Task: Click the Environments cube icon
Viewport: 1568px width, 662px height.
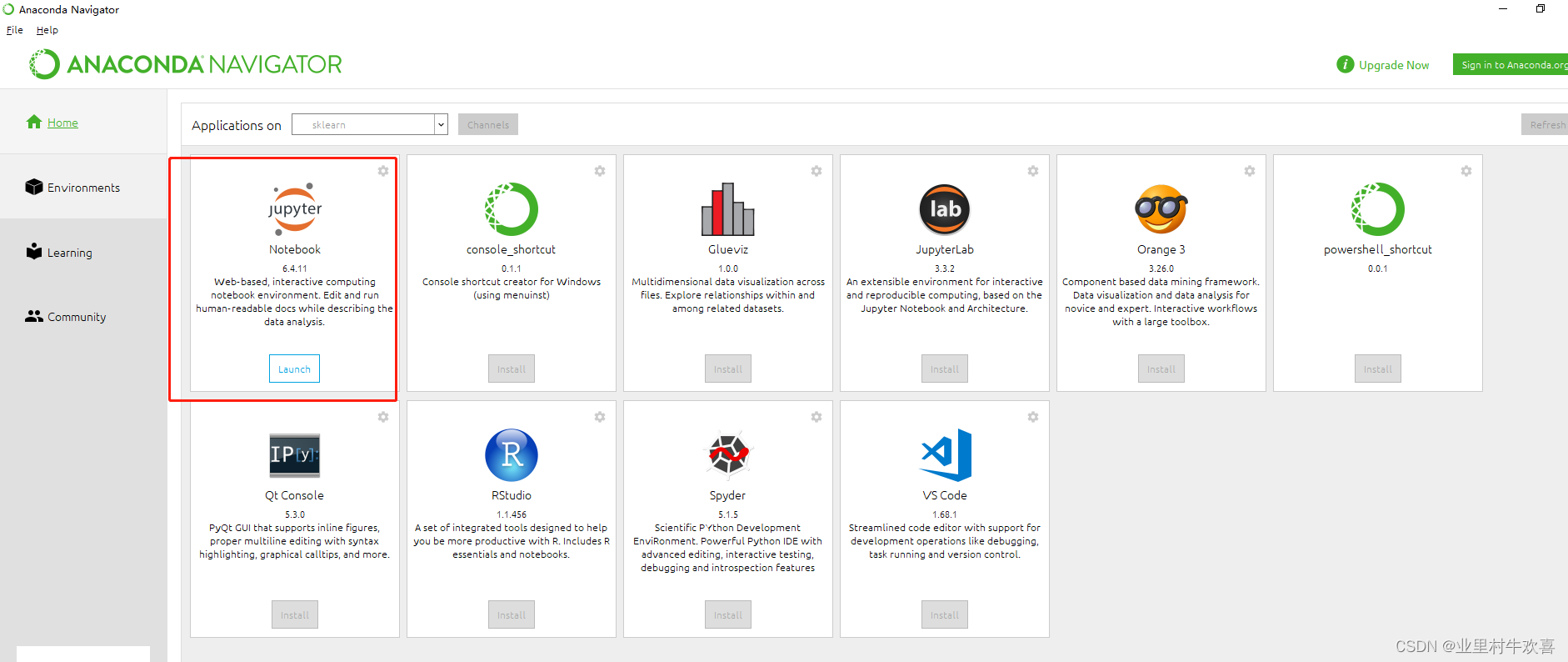Action: 34,187
